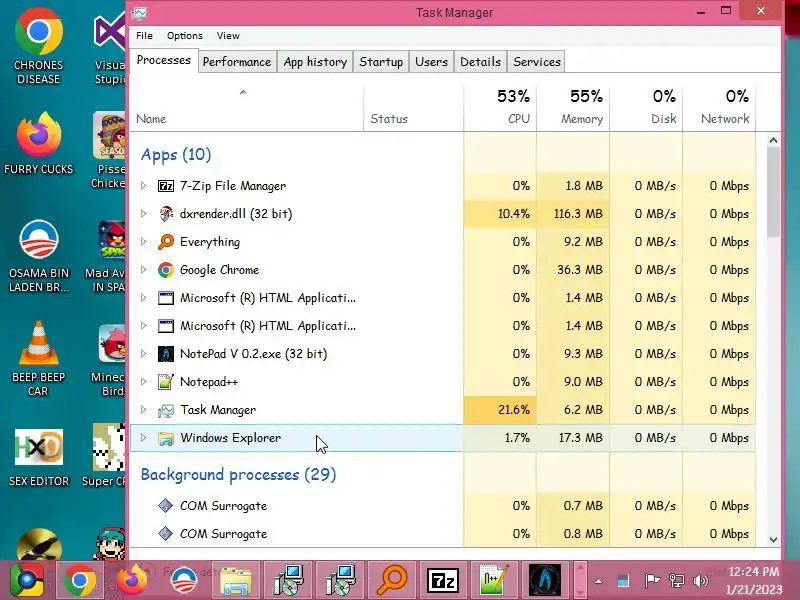Select the second Microsoft (R) HTML Application row
The image size is (800, 600).
click(x=443, y=326)
